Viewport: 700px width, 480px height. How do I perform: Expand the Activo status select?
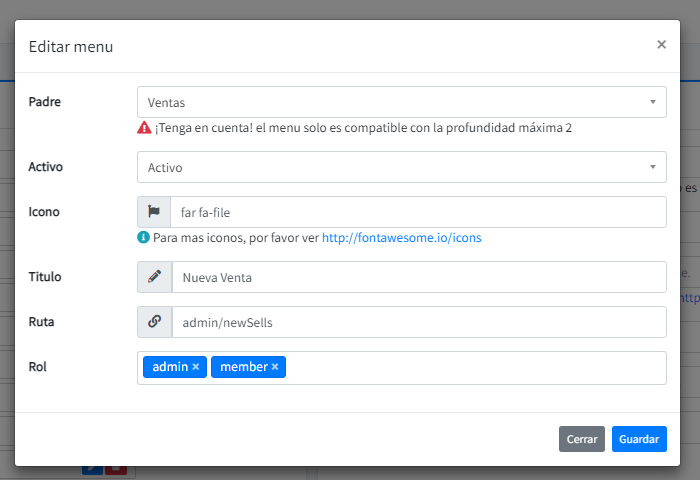point(401,167)
